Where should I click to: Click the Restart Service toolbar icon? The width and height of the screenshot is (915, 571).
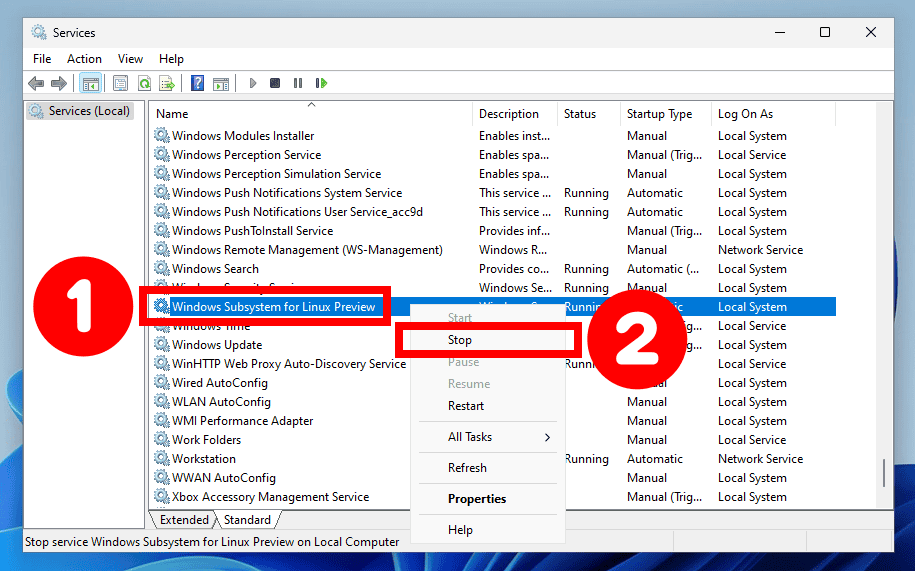click(x=321, y=83)
